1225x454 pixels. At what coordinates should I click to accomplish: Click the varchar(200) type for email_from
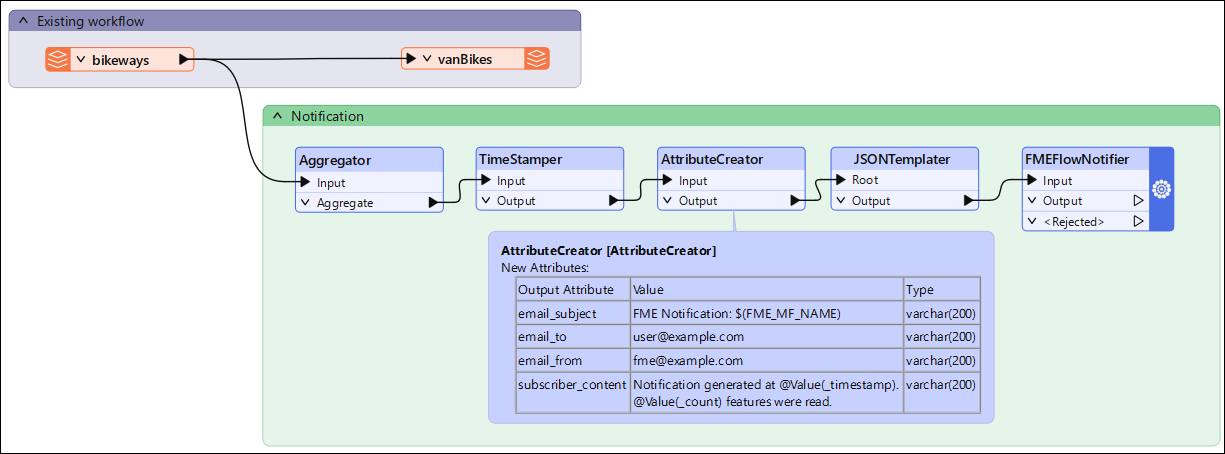click(941, 361)
